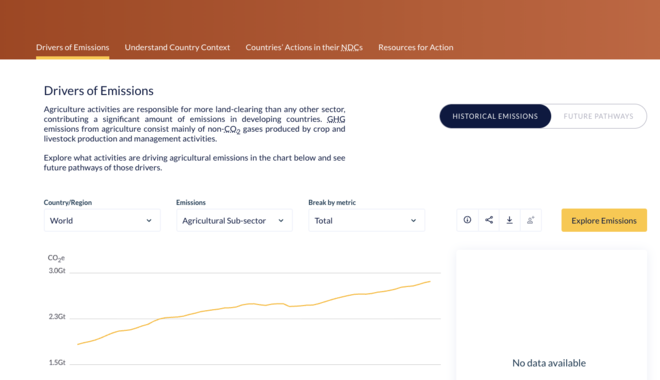Click the Break by metric label

332,202
